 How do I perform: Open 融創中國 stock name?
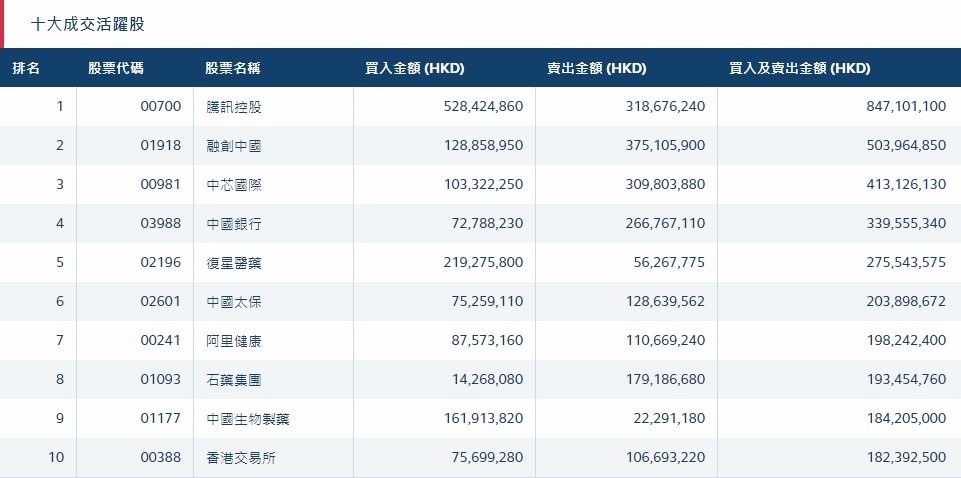(233, 146)
